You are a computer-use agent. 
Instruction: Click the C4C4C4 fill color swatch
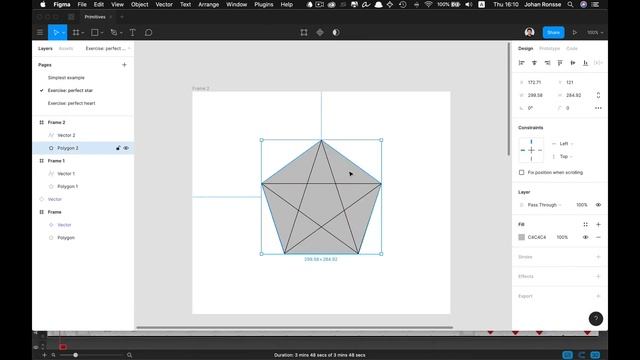(x=522, y=237)
